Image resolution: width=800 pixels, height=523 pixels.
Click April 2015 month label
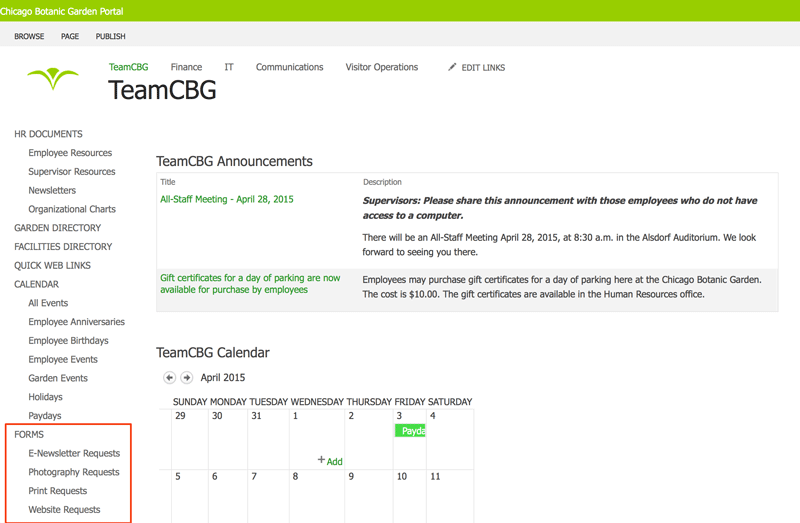223,378
